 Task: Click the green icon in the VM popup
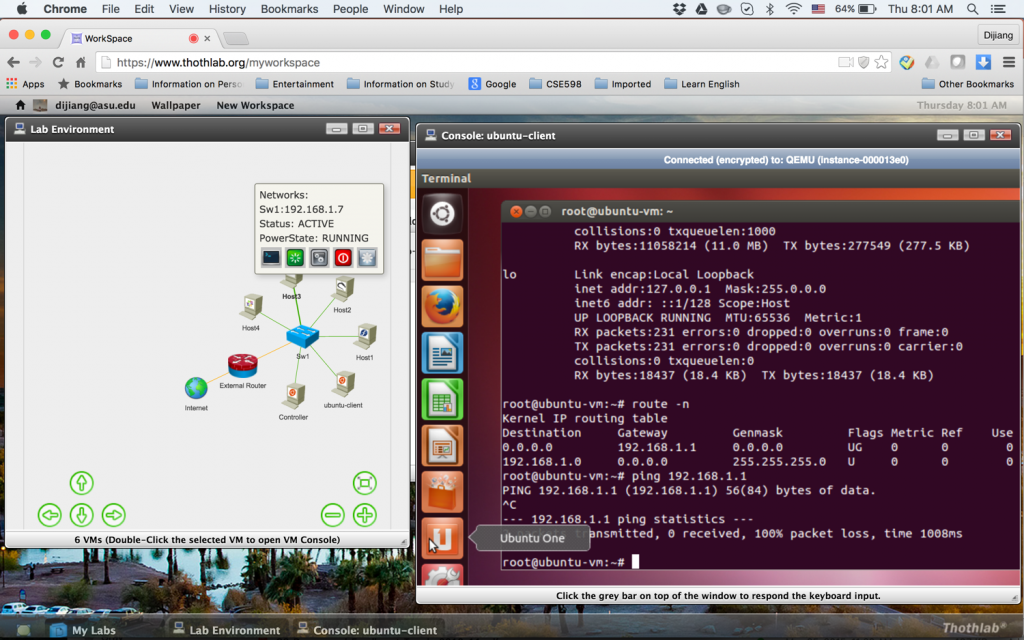pyautogui.click(x=295, y=257)
